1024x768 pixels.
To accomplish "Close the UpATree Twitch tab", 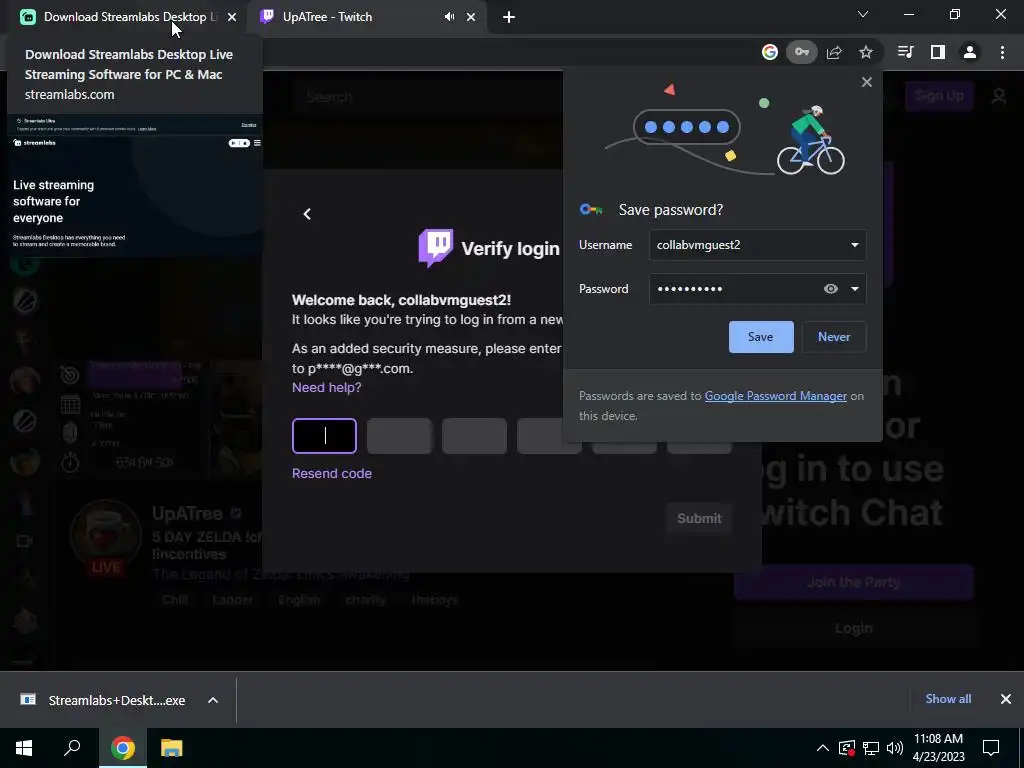I will pos(471,17).
